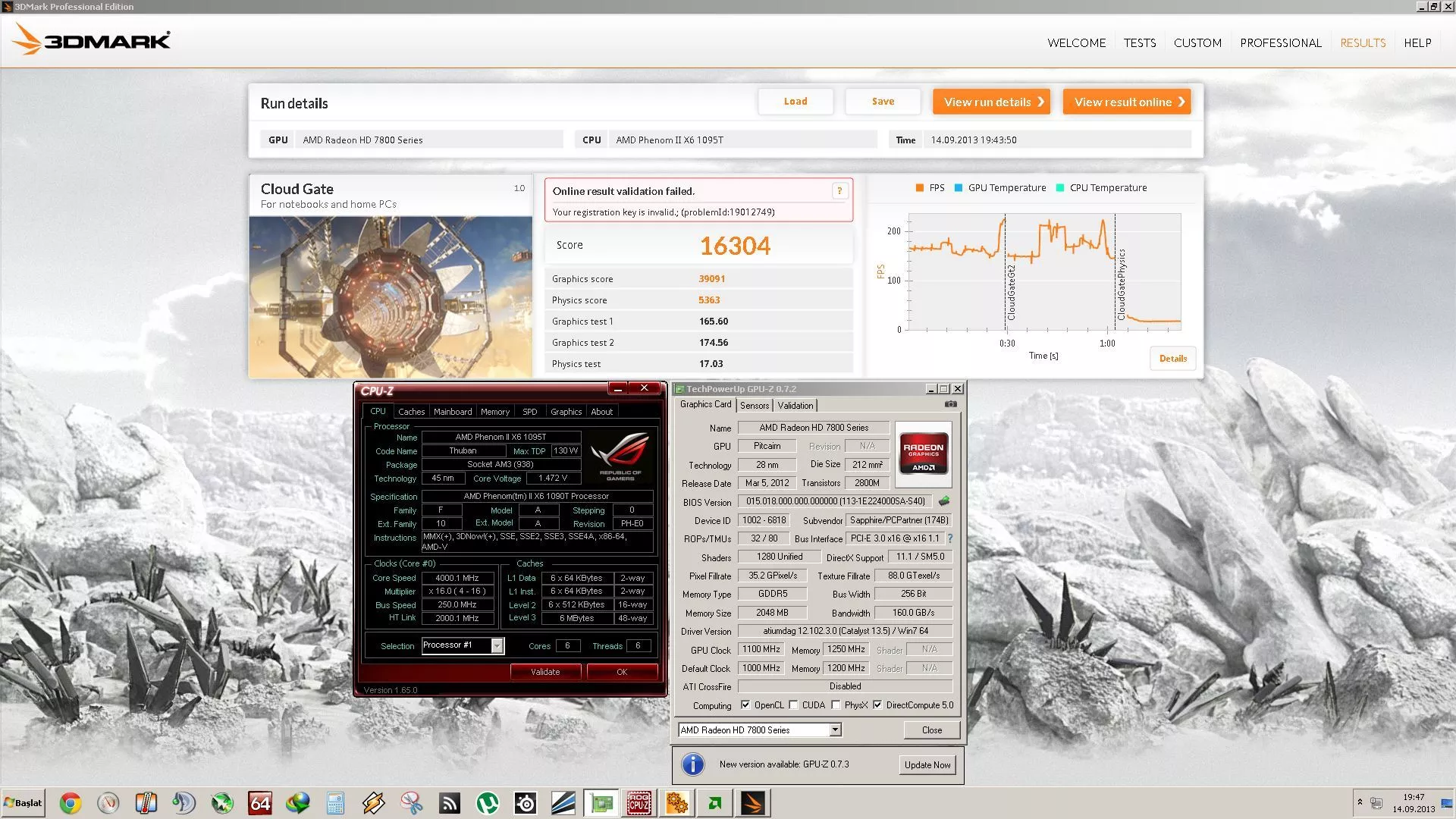
Task: Click the ROG CPU-Z taskbar icon
Action: pos(639,803)
